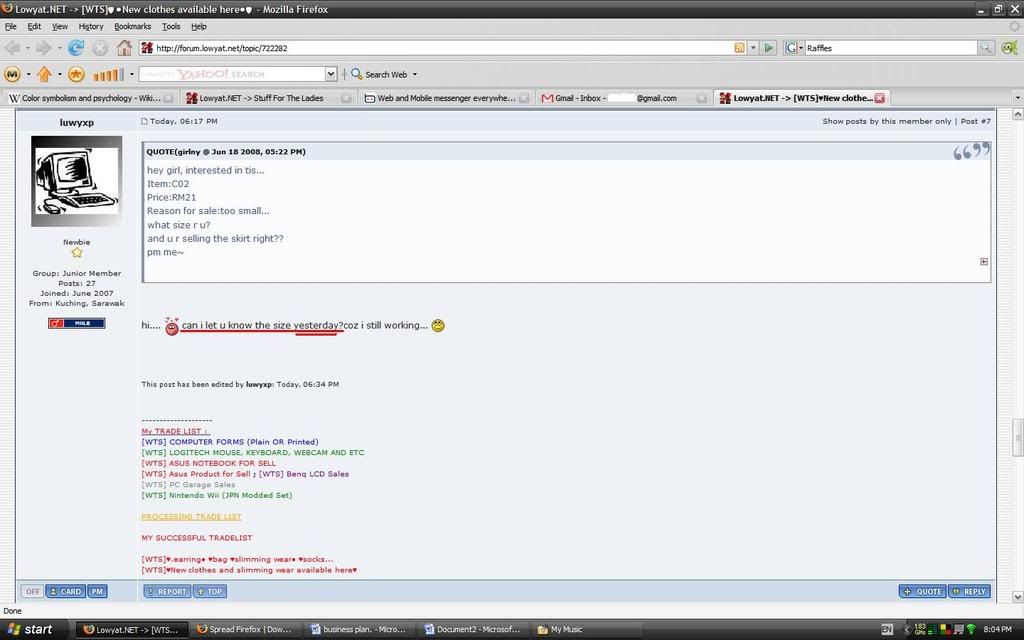Toggle the OFF status button under post
Viewport: 1024px width, 640px height.
[x=32, y=591]
